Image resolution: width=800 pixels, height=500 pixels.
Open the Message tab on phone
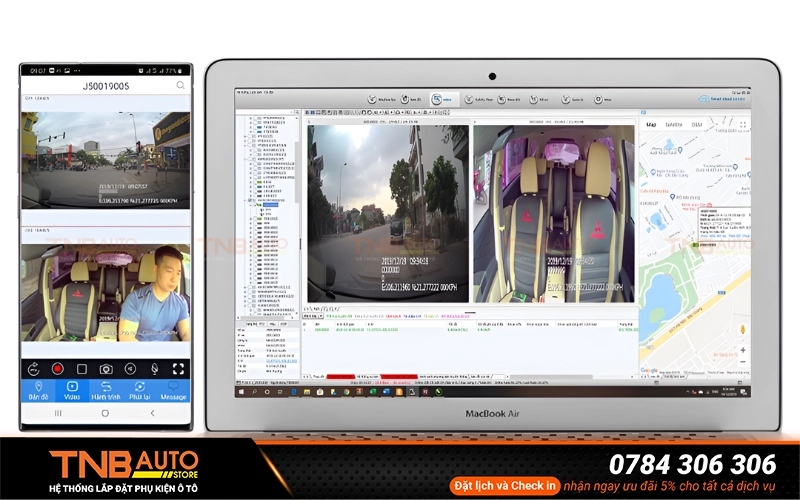174,390
